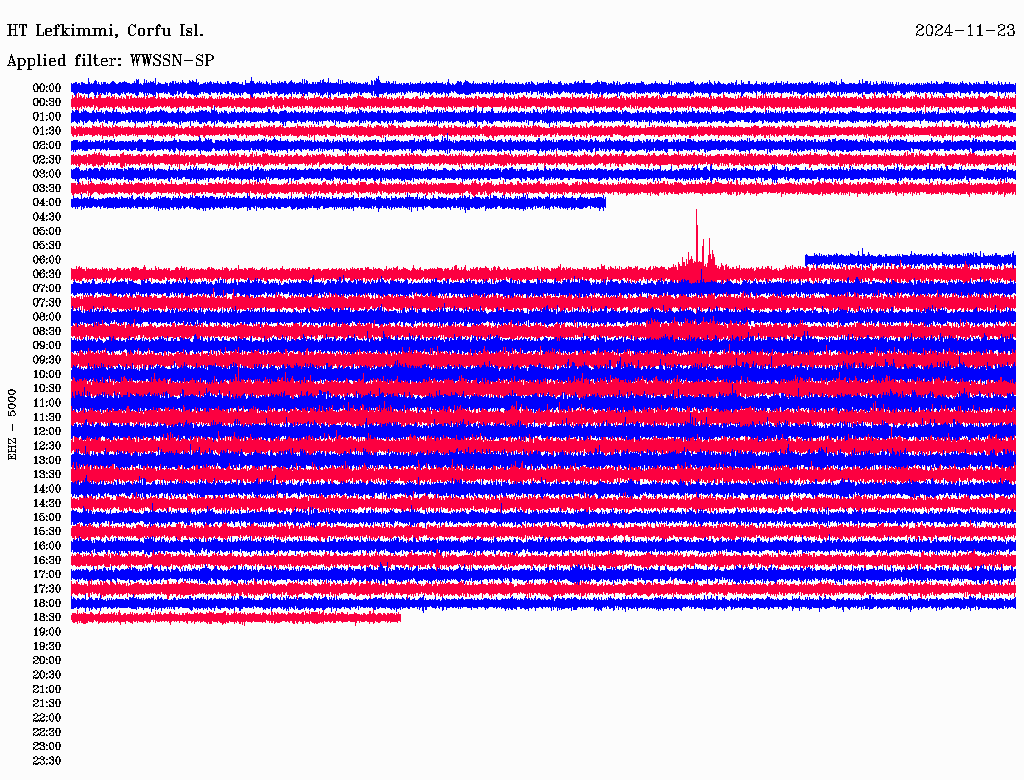The width and height of the screenshot is (1024, 780).
Task: Select the 21:00 time label
Action: point(47,690)
